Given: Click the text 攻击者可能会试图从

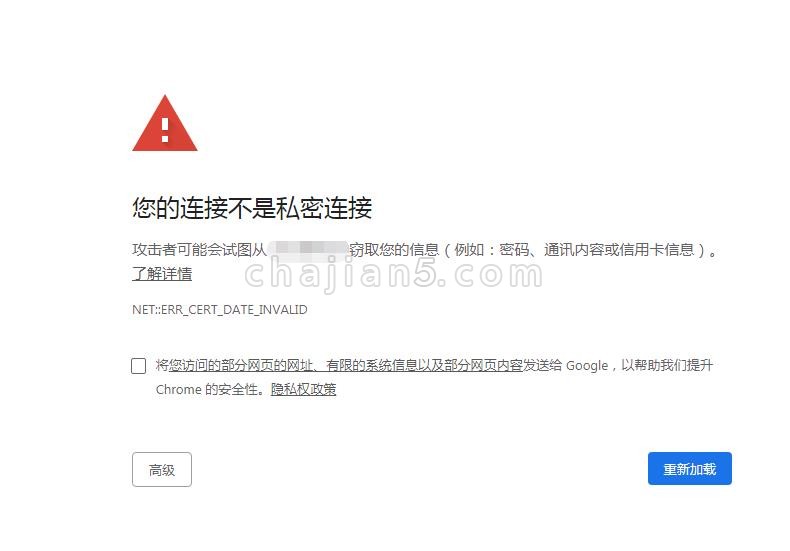Looking at the screenshot, I should pos(200,249).
